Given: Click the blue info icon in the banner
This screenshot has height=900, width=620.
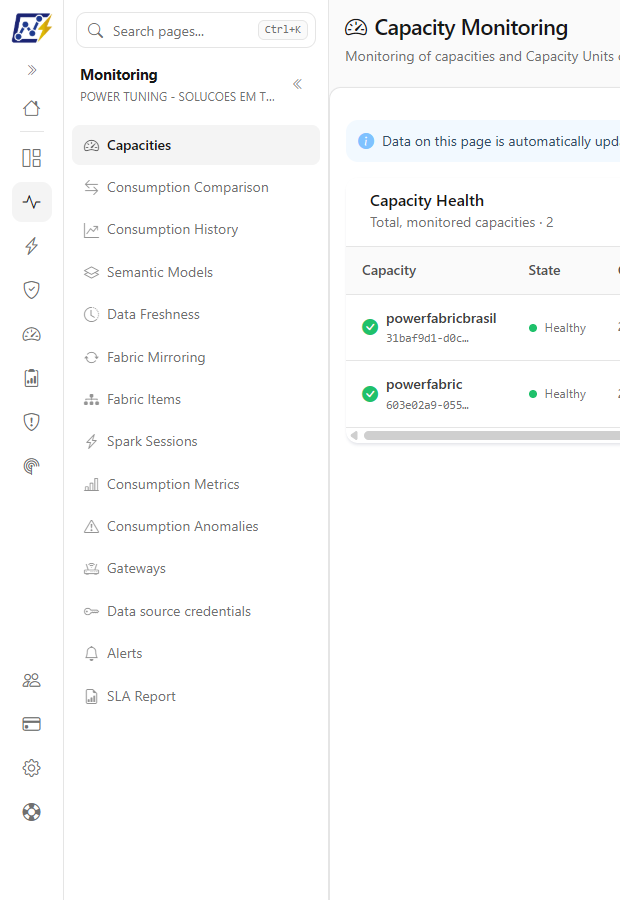Looking at the screenshot, I should (366, 141).
